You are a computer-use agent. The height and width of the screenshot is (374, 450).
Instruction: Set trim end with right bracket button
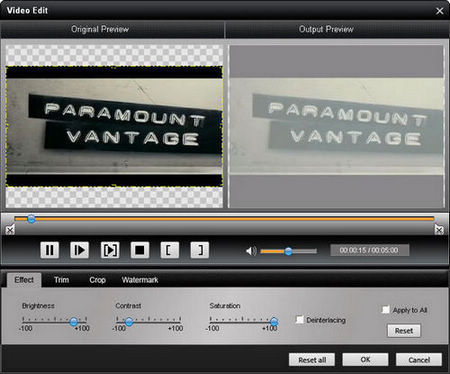pyautogui.click(x=200, y=250)
